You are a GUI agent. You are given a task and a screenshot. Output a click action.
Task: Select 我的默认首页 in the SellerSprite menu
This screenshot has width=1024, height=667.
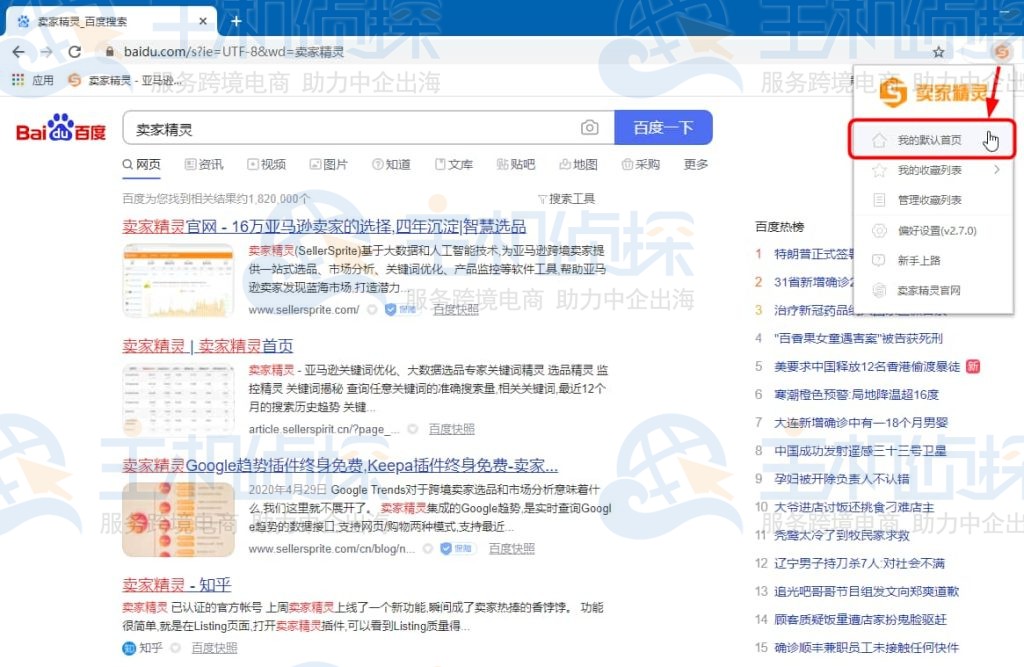tap(930, 140)
